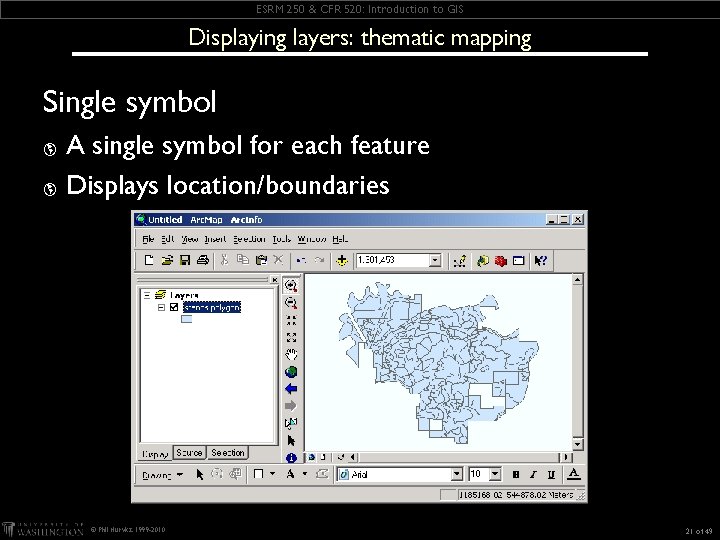Open an existing map file
Viewport: 720px width, 540px height.
pyautogui.click(x=167, y=260)
